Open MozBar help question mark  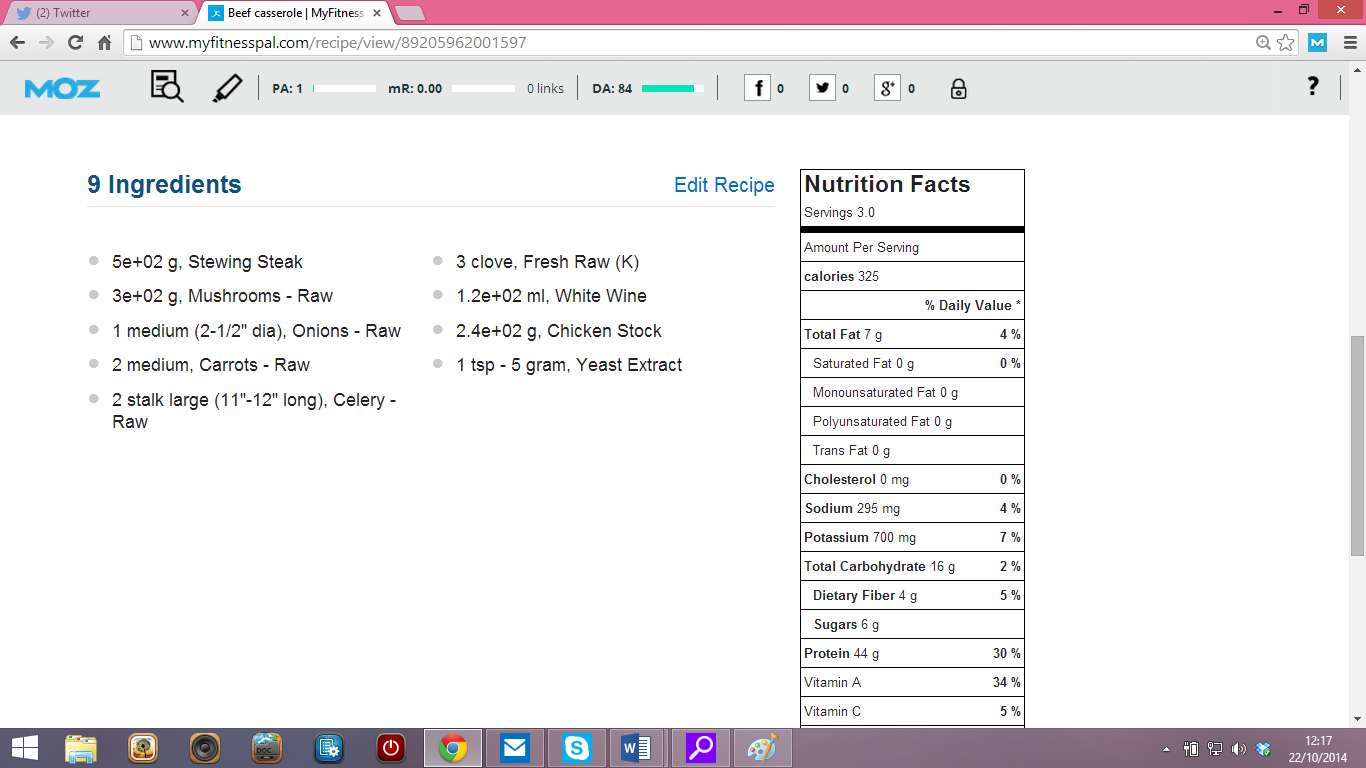coord(1313,87)
